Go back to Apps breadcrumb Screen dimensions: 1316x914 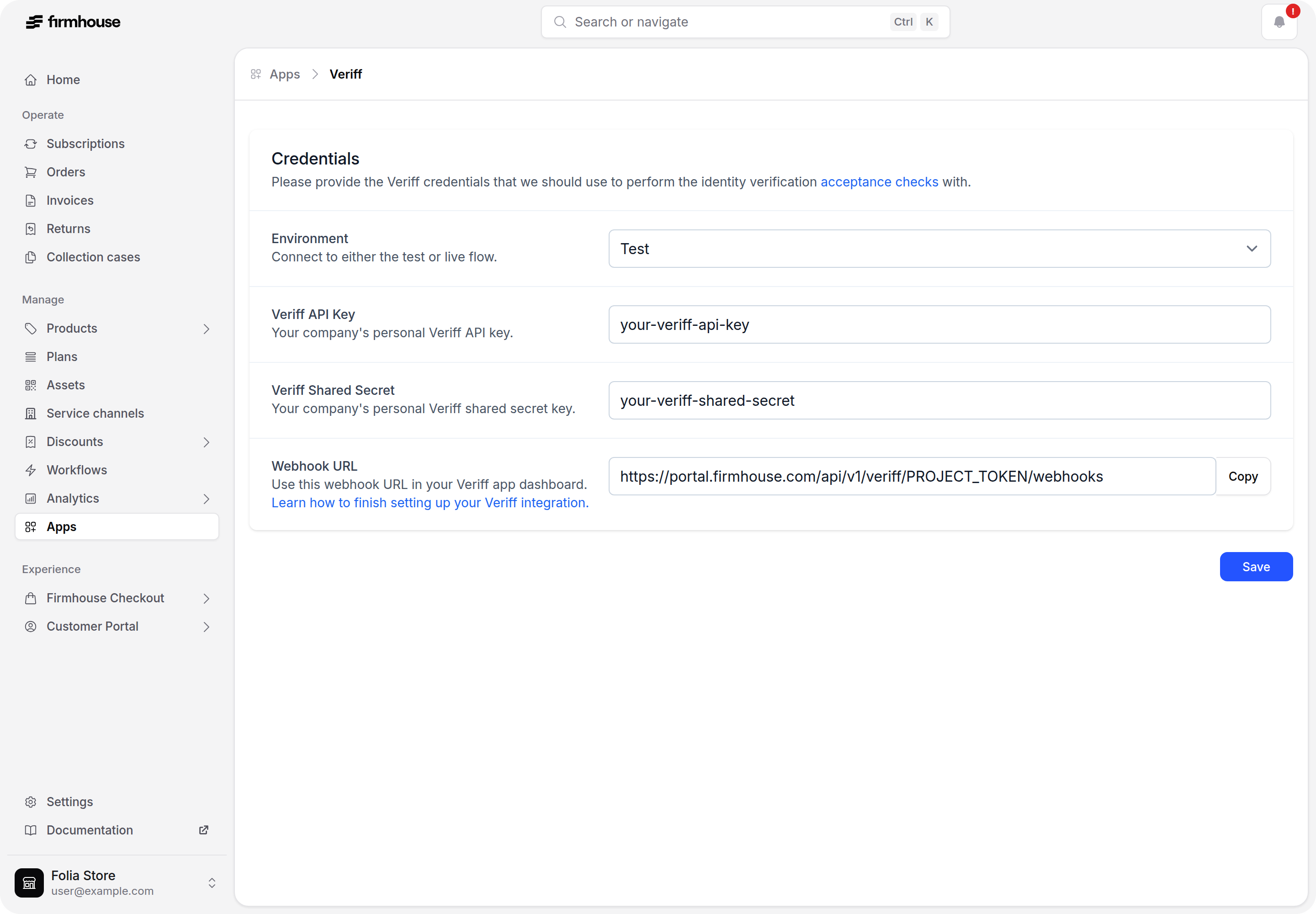(285, 74)
